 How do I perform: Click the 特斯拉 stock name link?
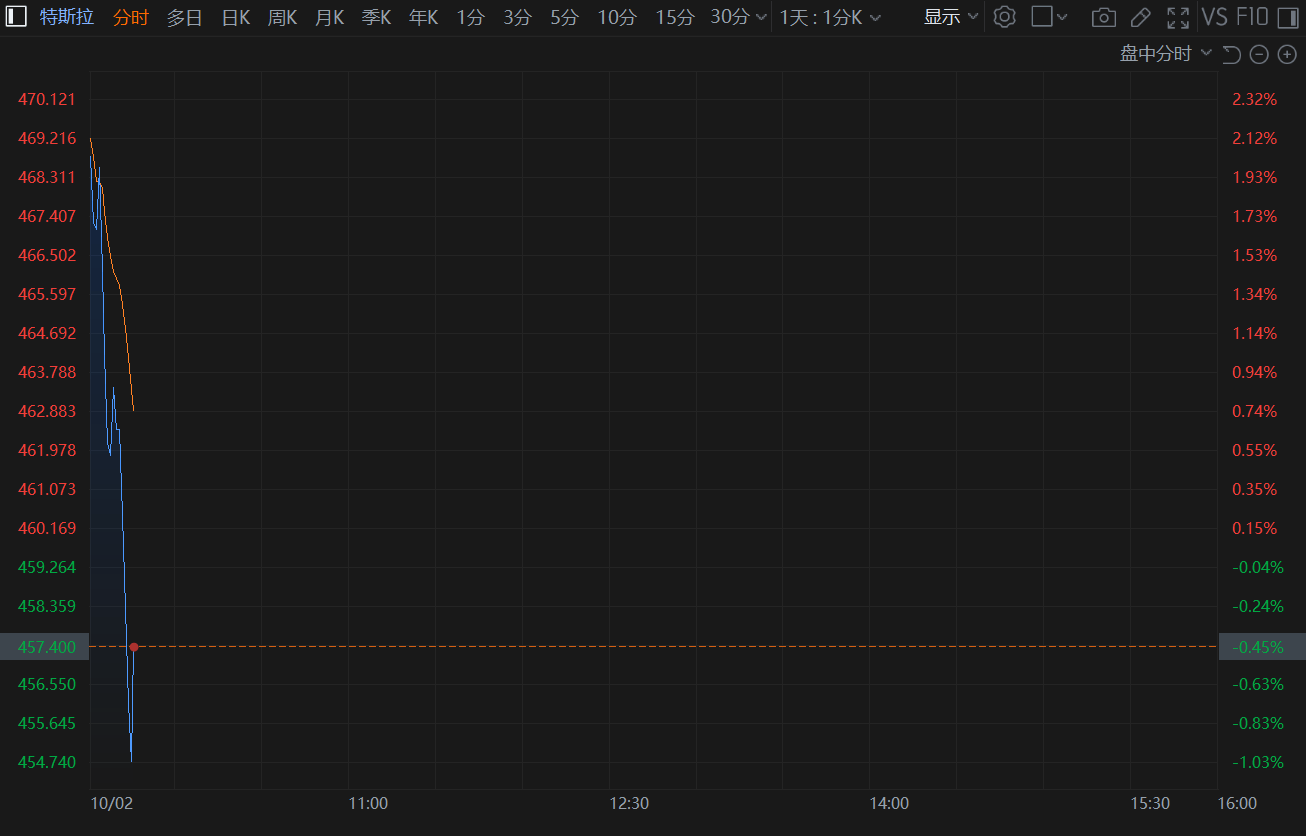click(67, 17)
